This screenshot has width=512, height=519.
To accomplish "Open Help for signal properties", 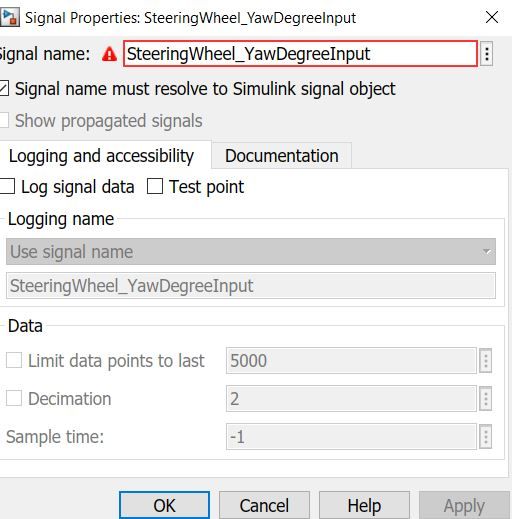I will tap(364, 505).
